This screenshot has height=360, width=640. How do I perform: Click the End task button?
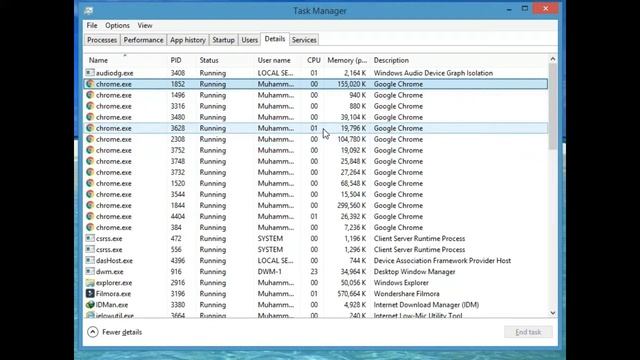coord(528,332)
